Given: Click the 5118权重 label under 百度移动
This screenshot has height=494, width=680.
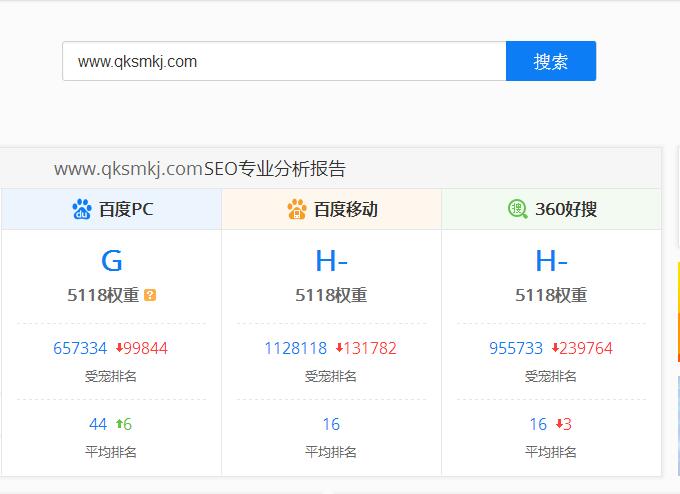Looking at the screenshot, I should click(331, 295).
